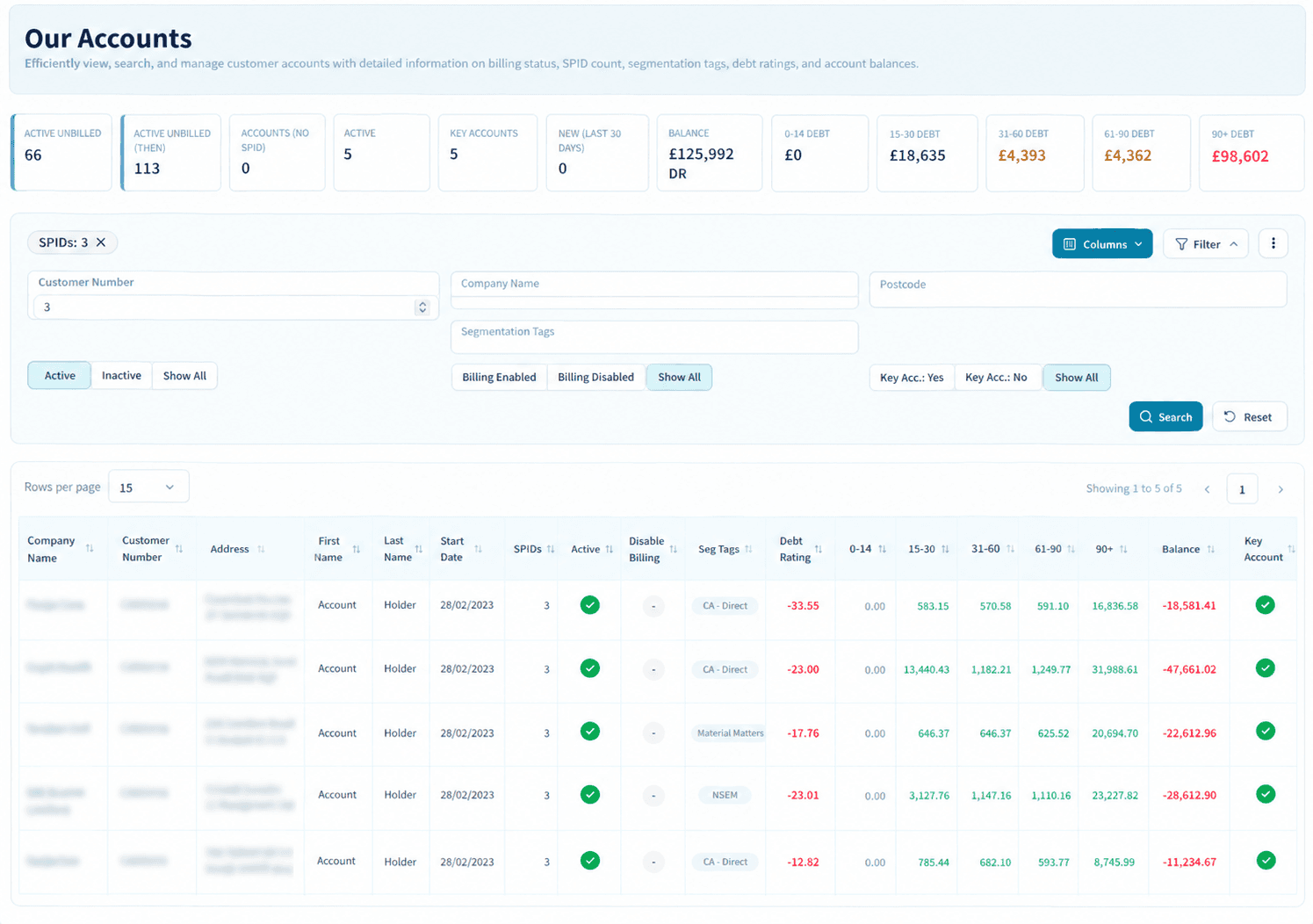Choose Key Acc.: No filter
1313x924 pixels.
(x=996, y=378)
